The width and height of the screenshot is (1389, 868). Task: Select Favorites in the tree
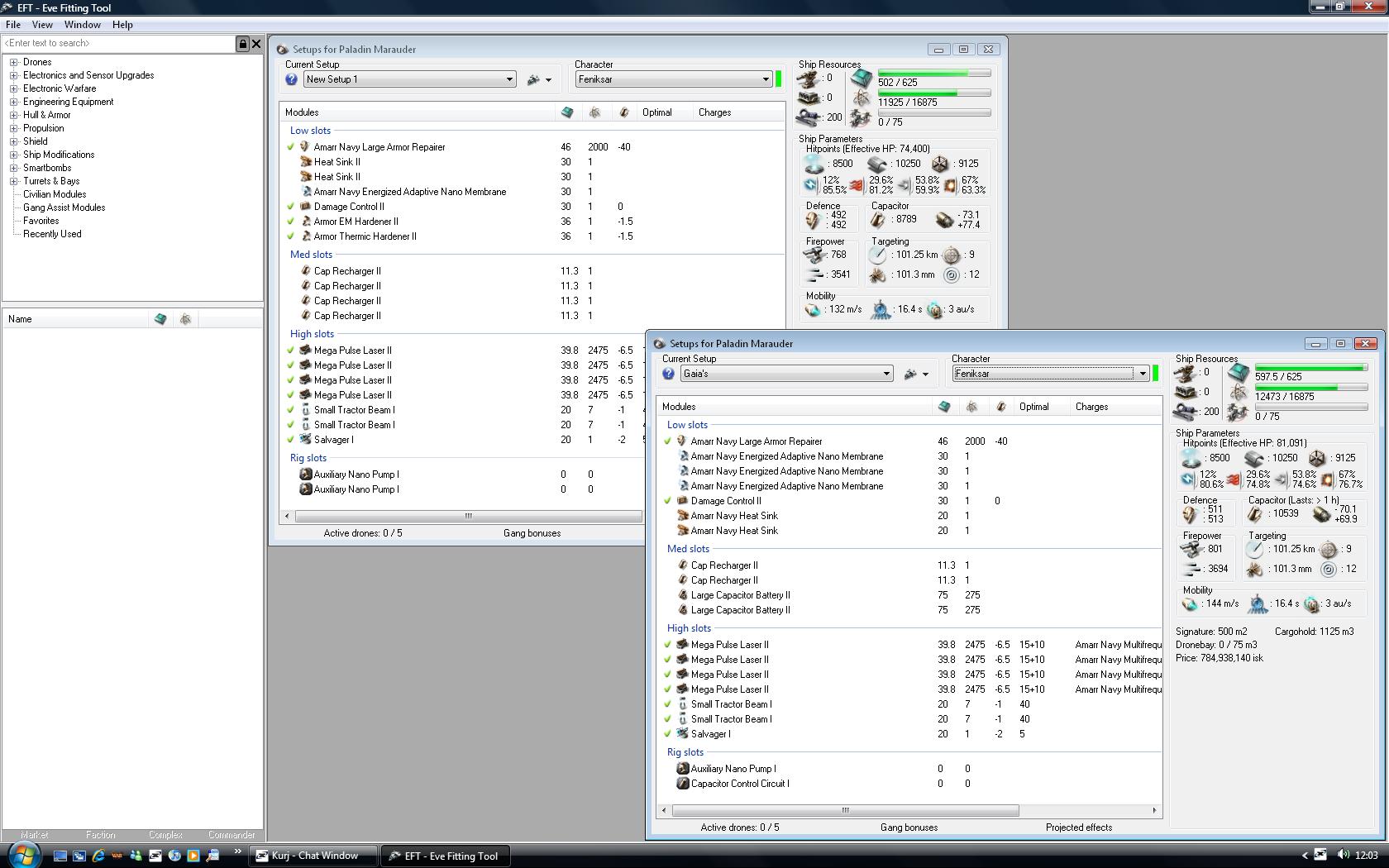(x=41, y=221)
